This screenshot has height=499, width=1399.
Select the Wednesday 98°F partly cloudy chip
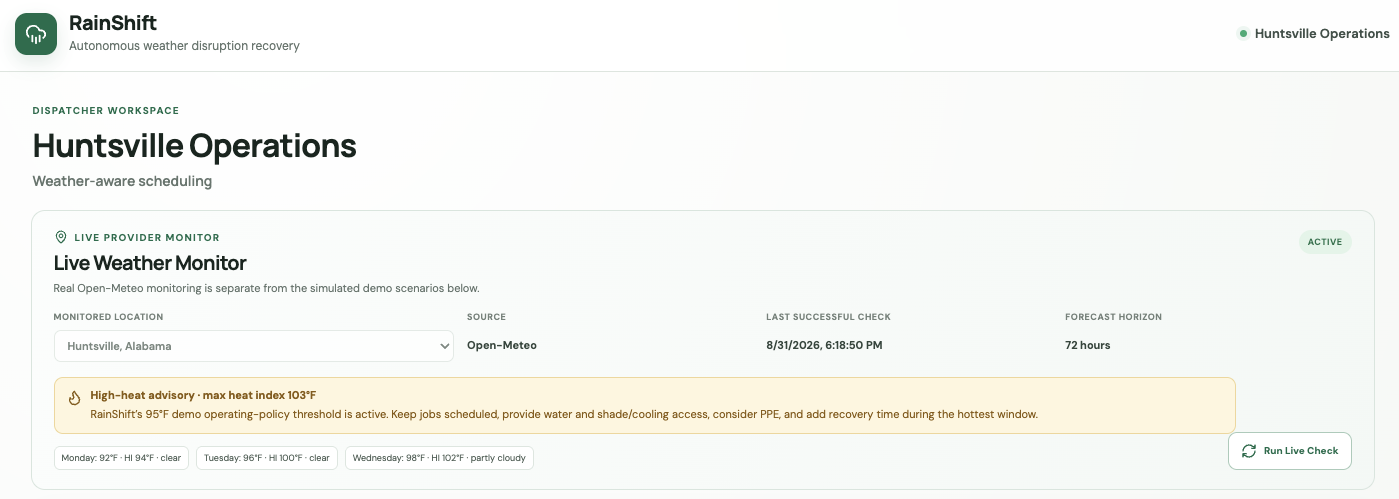coord(440,458)
